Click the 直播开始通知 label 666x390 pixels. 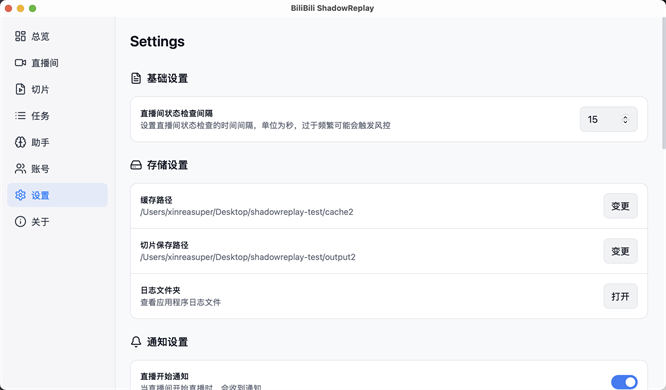point(164,376)
